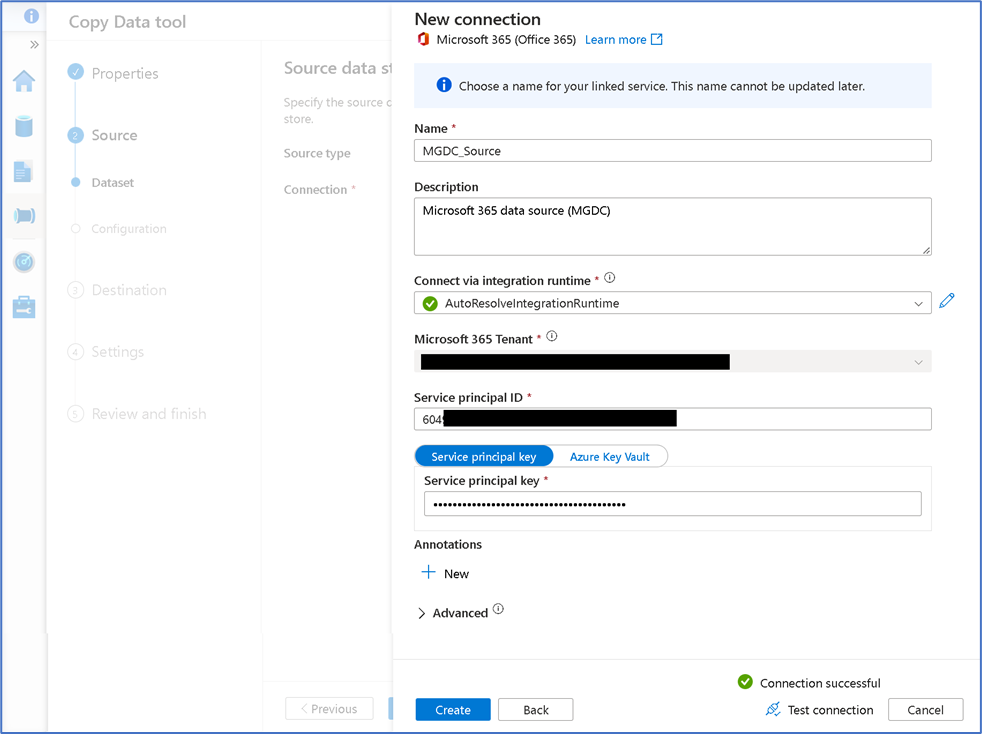982x734 pixels.
Task: Click the Test connection plug icon
Action: 773,709
